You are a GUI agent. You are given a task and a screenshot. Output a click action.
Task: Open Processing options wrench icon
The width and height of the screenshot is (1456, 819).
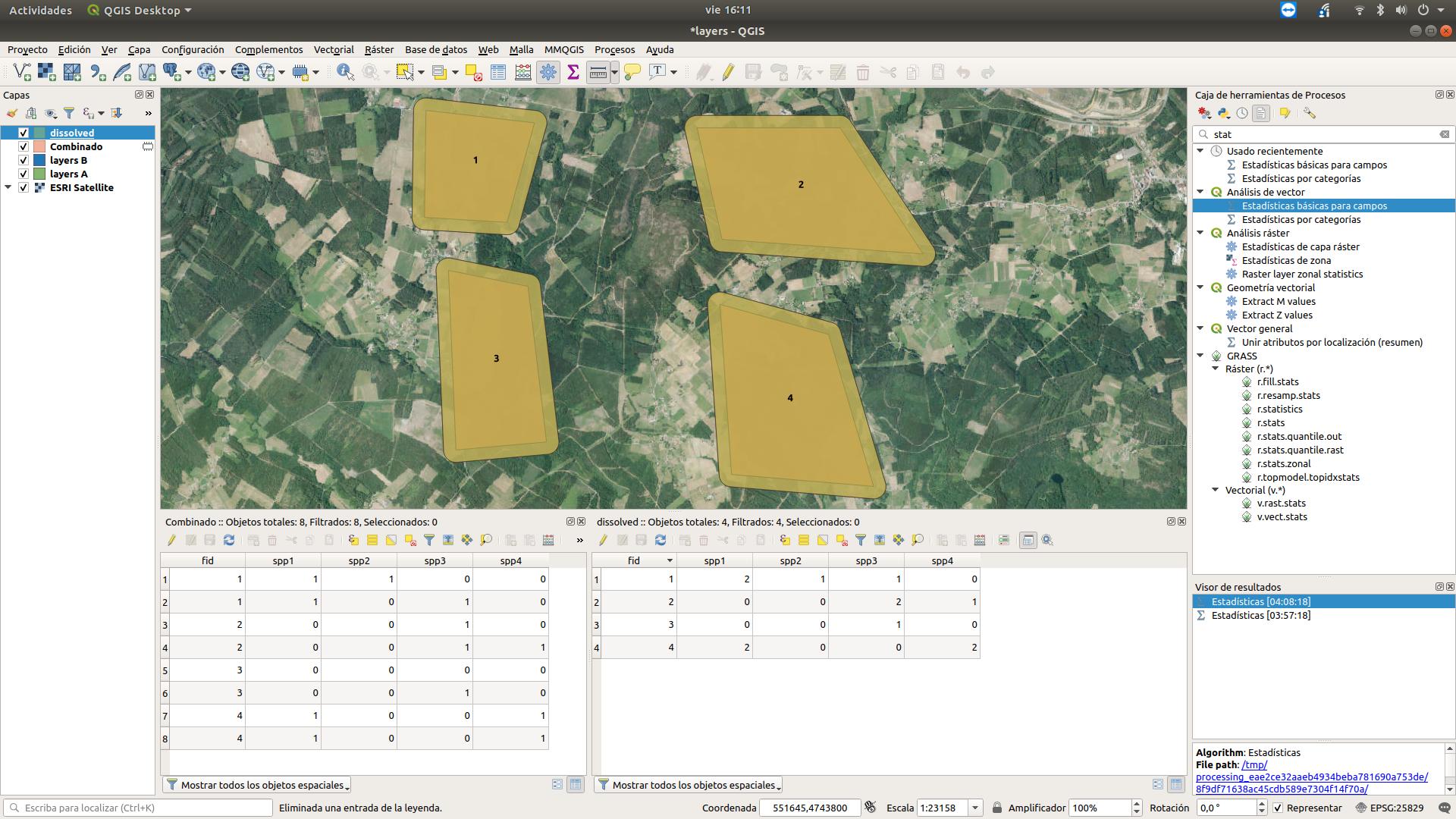pyautogui.click(x=1310, y=113)
